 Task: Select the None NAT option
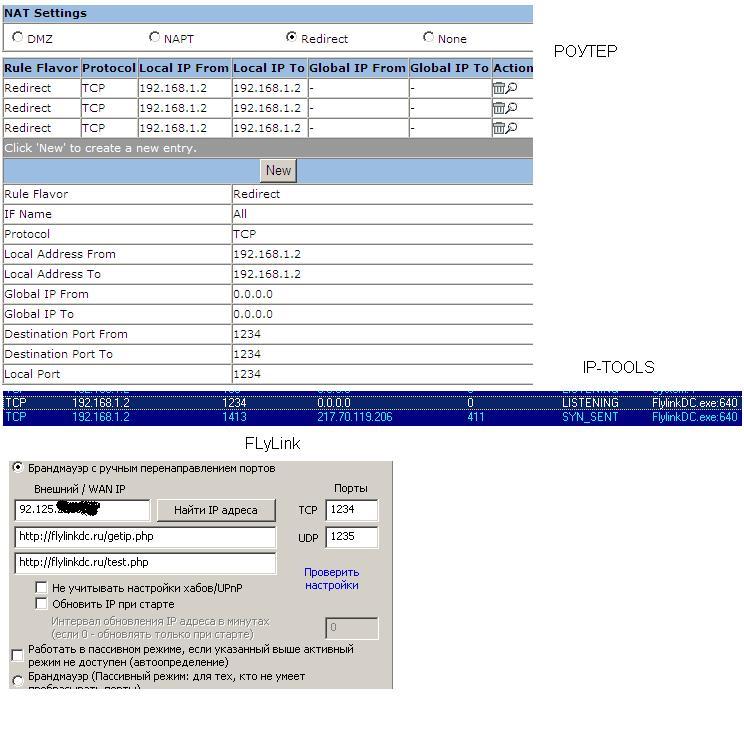tap(428, 37)
